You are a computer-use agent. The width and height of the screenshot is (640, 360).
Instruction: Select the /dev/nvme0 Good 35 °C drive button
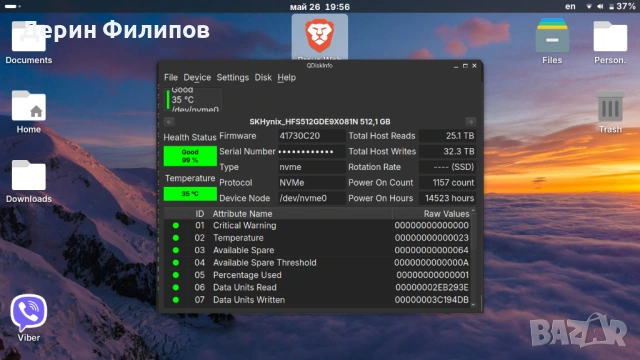coord(193,100)
